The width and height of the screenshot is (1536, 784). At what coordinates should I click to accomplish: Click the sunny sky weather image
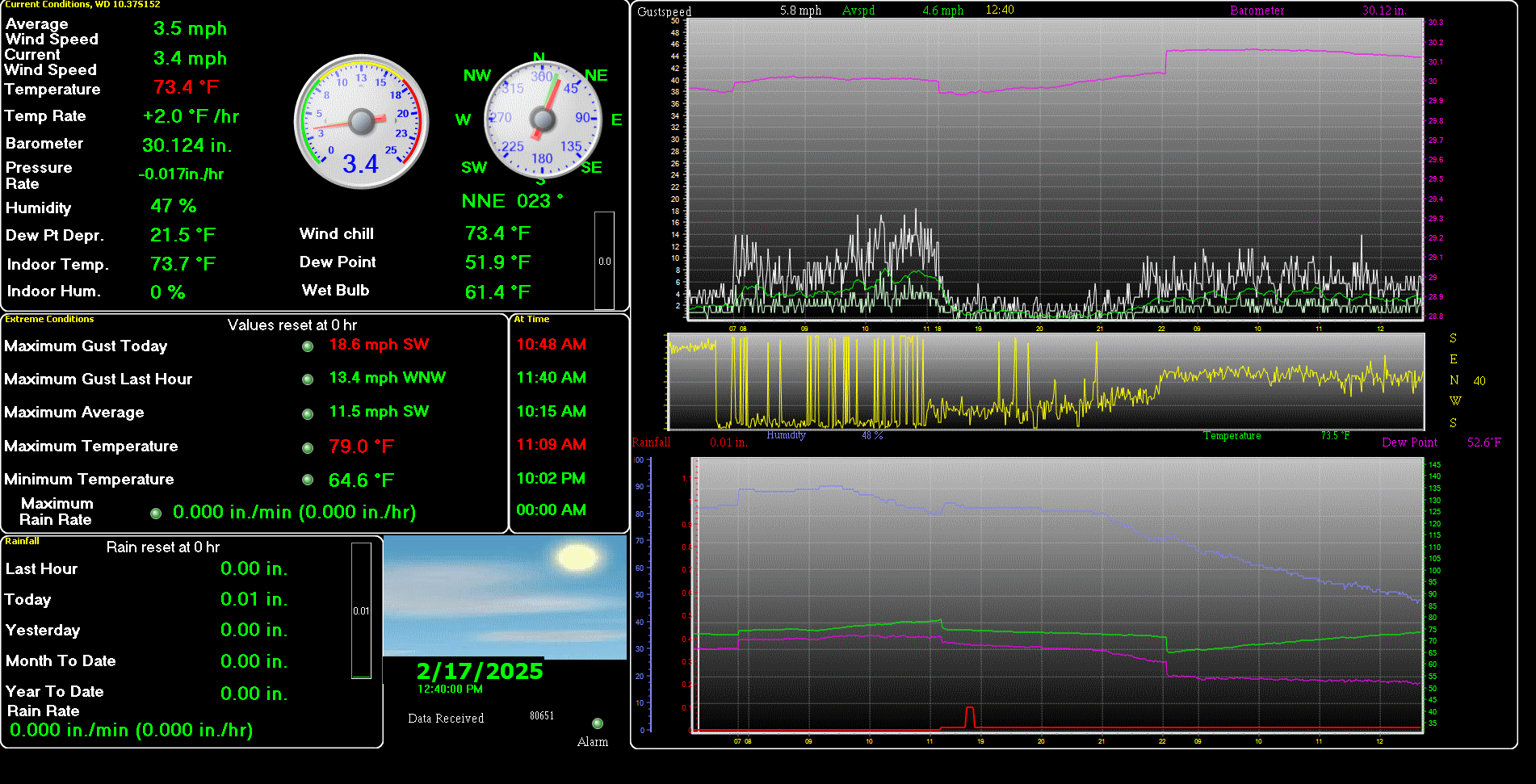(505, 596)
